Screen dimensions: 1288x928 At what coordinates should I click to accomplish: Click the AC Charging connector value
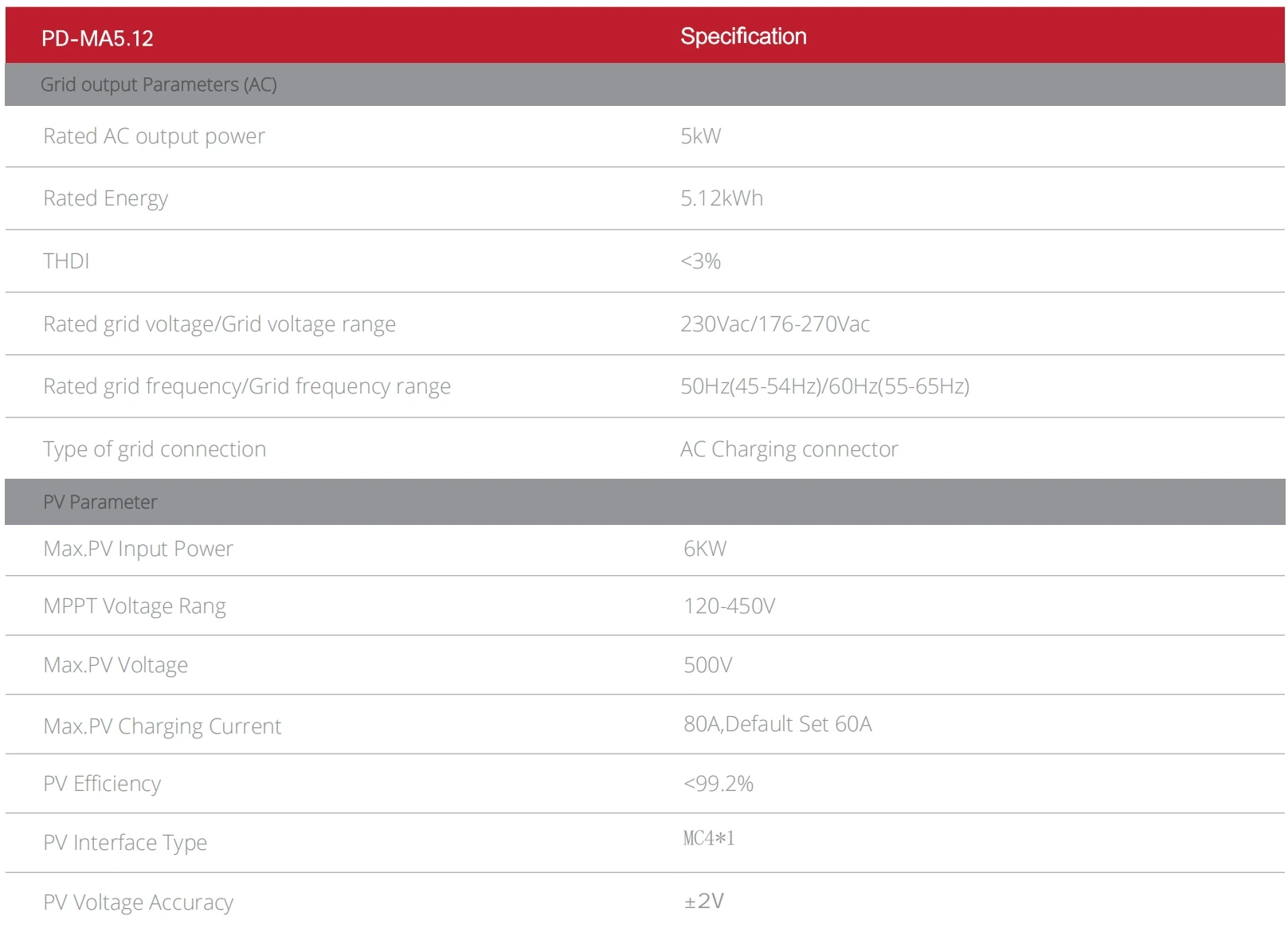click(x=789, y=449)
